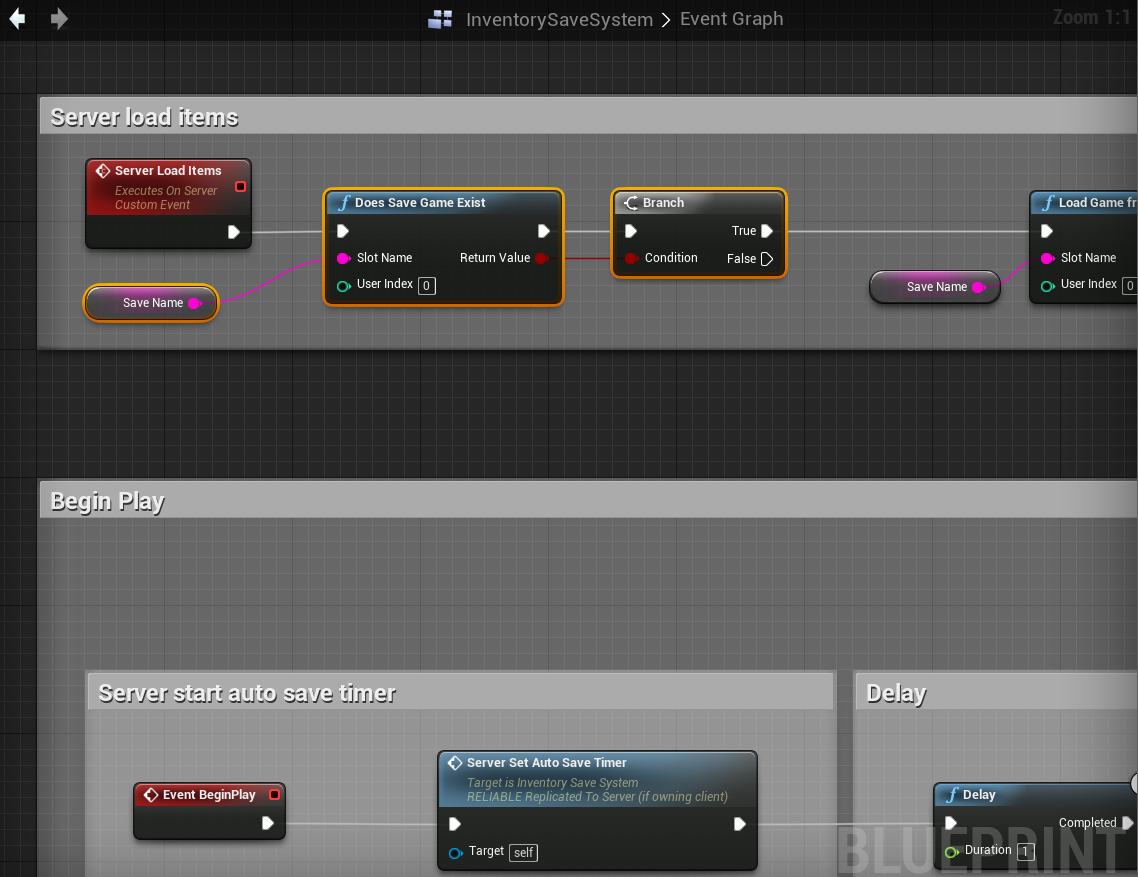Select InventorySaveSystem in the breadcrumb
The image size is (1138, 877).
559,19
